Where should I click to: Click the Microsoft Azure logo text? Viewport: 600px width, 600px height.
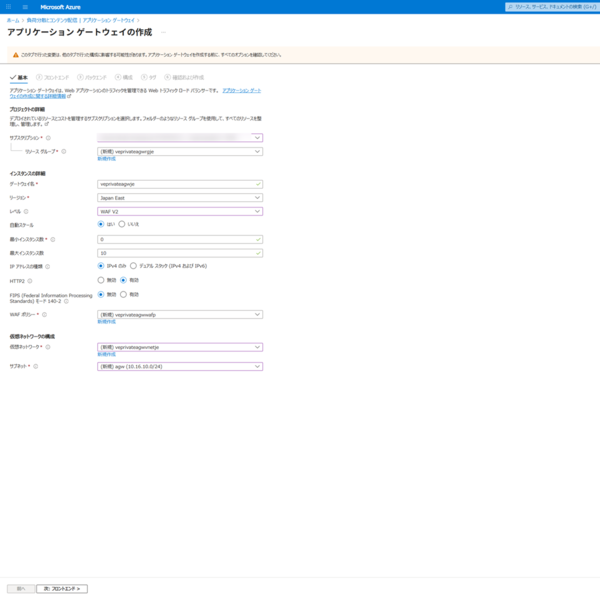coord(60,7)
